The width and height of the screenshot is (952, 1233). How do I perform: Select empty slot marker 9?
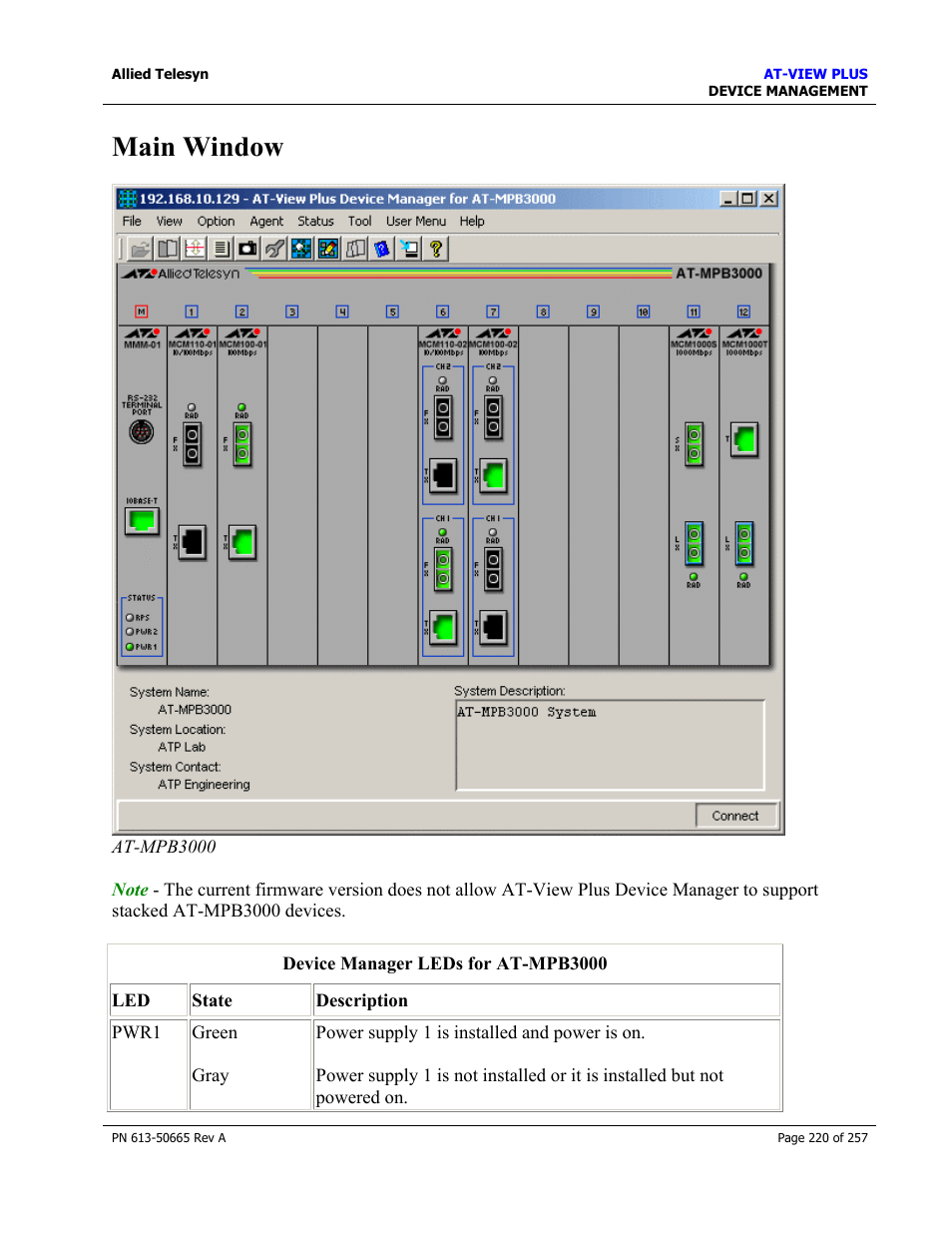593,311
